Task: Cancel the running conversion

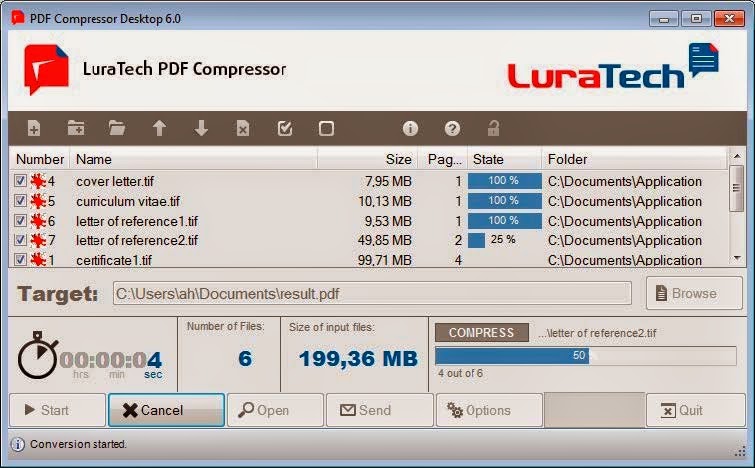Action: (166, 410)
